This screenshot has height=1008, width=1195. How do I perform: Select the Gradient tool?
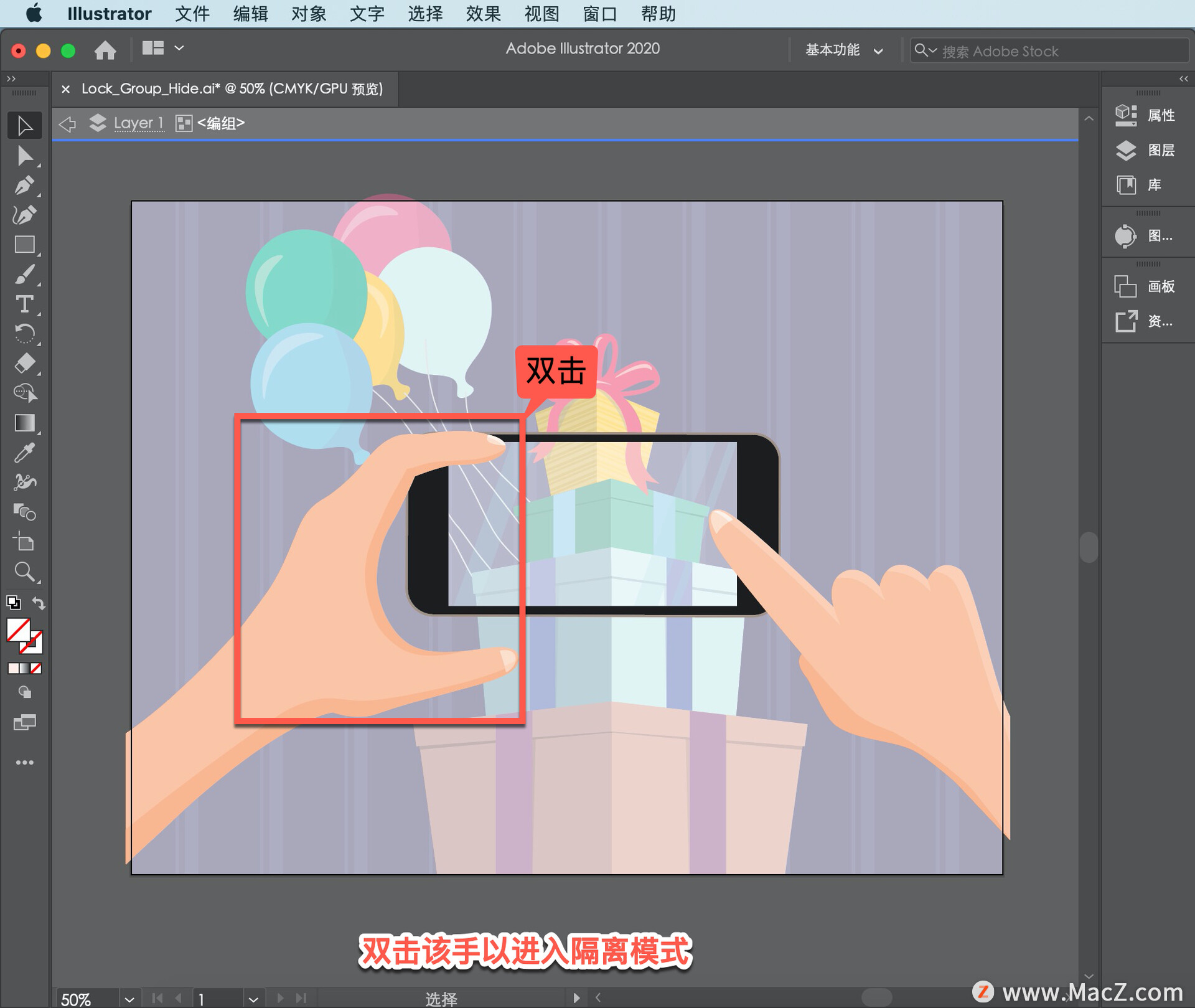click(25, 423)
